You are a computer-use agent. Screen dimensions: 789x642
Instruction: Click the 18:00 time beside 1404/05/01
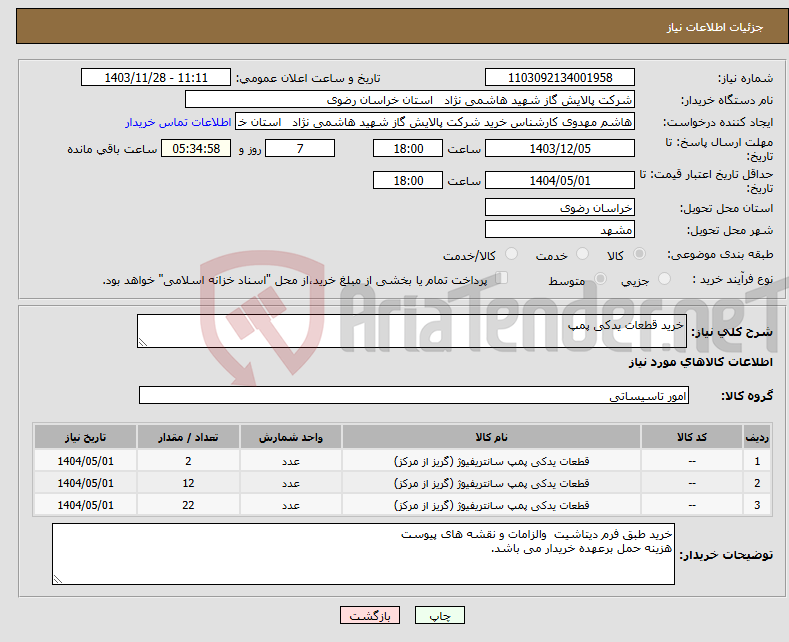[x=408, y=180]
